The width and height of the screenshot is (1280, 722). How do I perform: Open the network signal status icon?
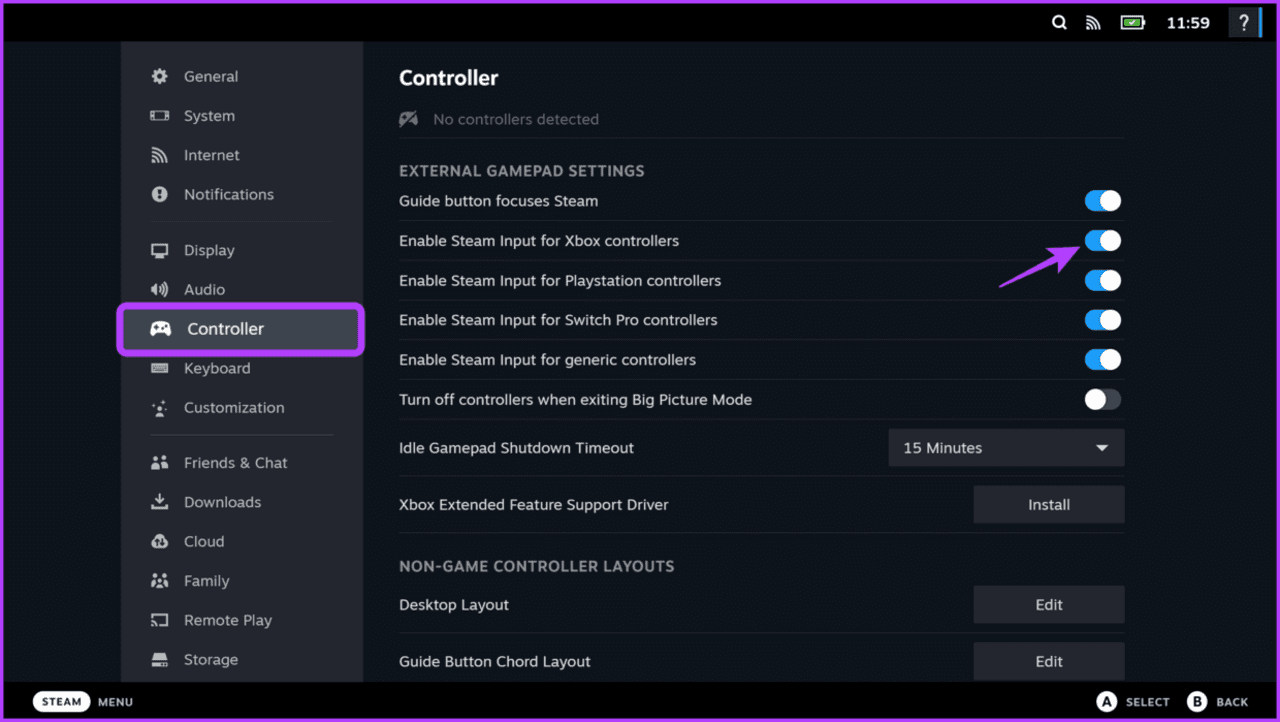pos(1093,23)
